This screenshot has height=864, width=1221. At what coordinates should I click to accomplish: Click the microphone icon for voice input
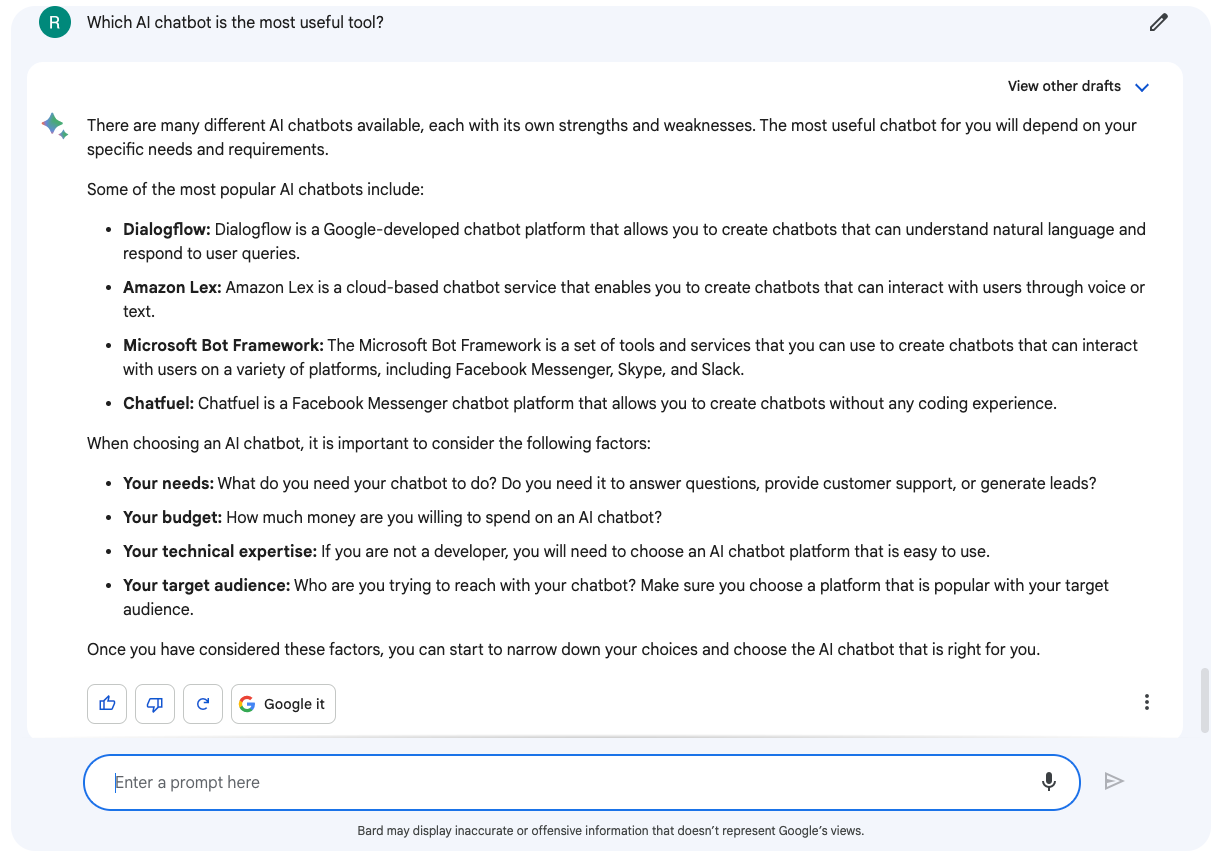click(x=1049, y=782)
